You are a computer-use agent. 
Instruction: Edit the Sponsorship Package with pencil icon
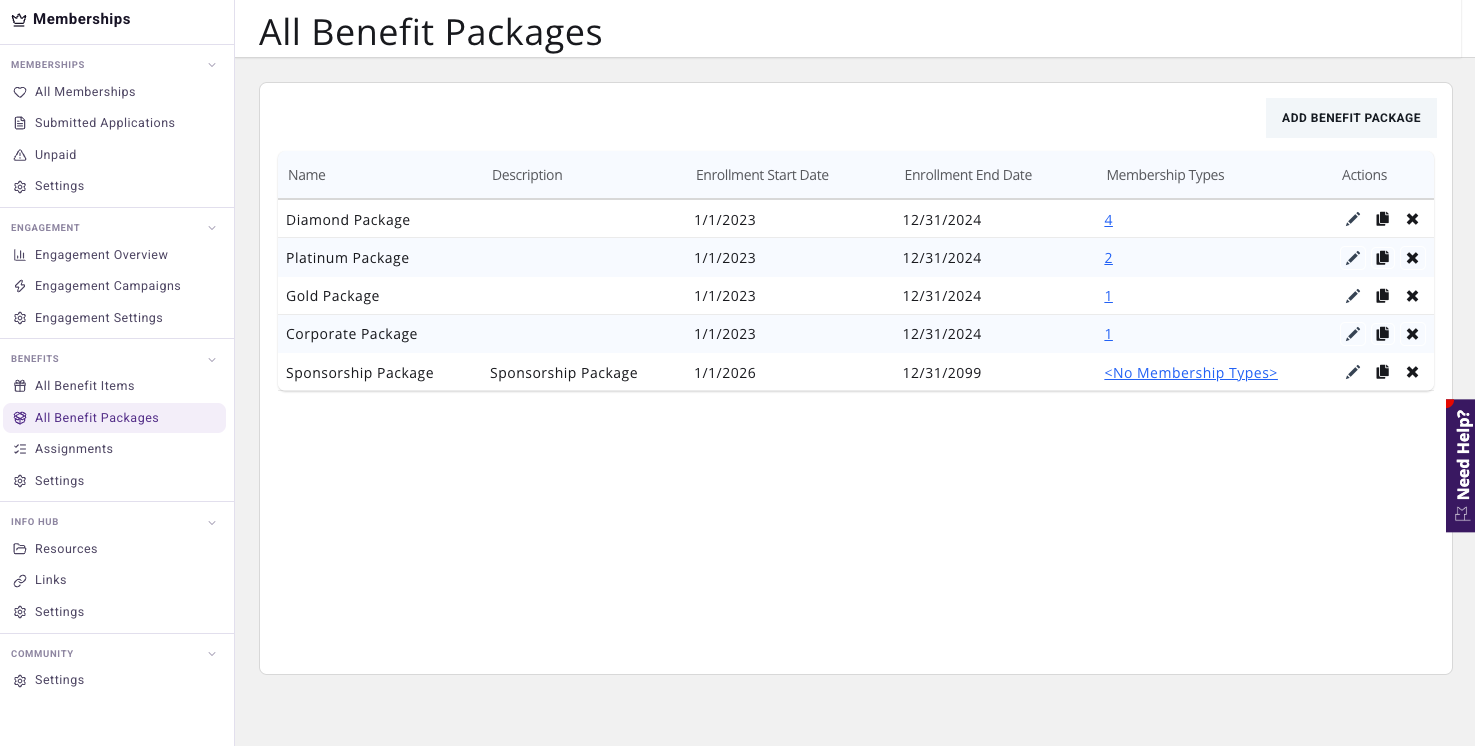pyautogui.click(x=1353, y=372)
